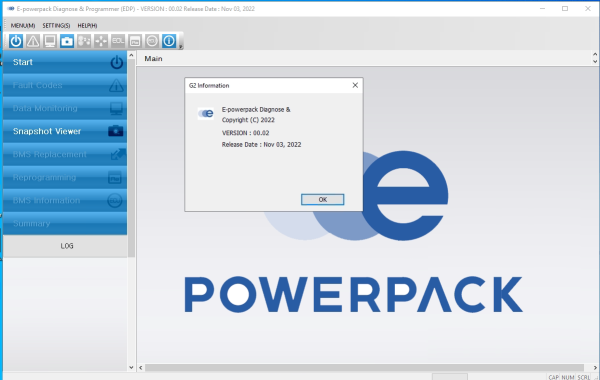Click the Main header scroll down arrow
Image resolution: width=600 pixels, height=380 pixels.
pos(595,61)
